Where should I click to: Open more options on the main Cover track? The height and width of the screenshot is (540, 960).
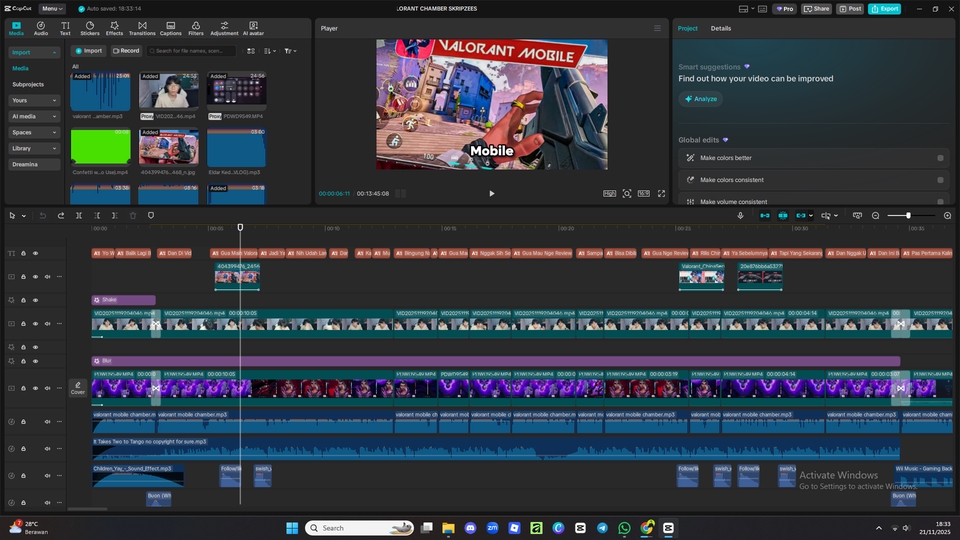tap(59, 388)
